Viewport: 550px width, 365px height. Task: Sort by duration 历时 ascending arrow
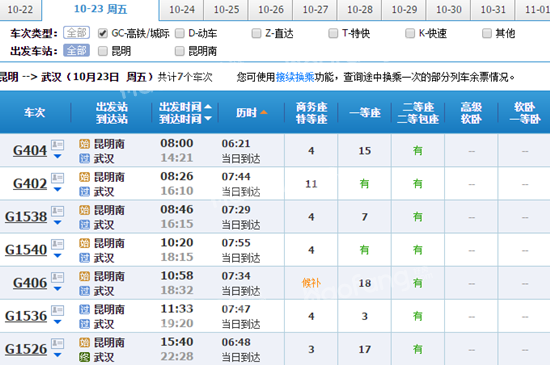pyautogui.click(x=264, y=113)
